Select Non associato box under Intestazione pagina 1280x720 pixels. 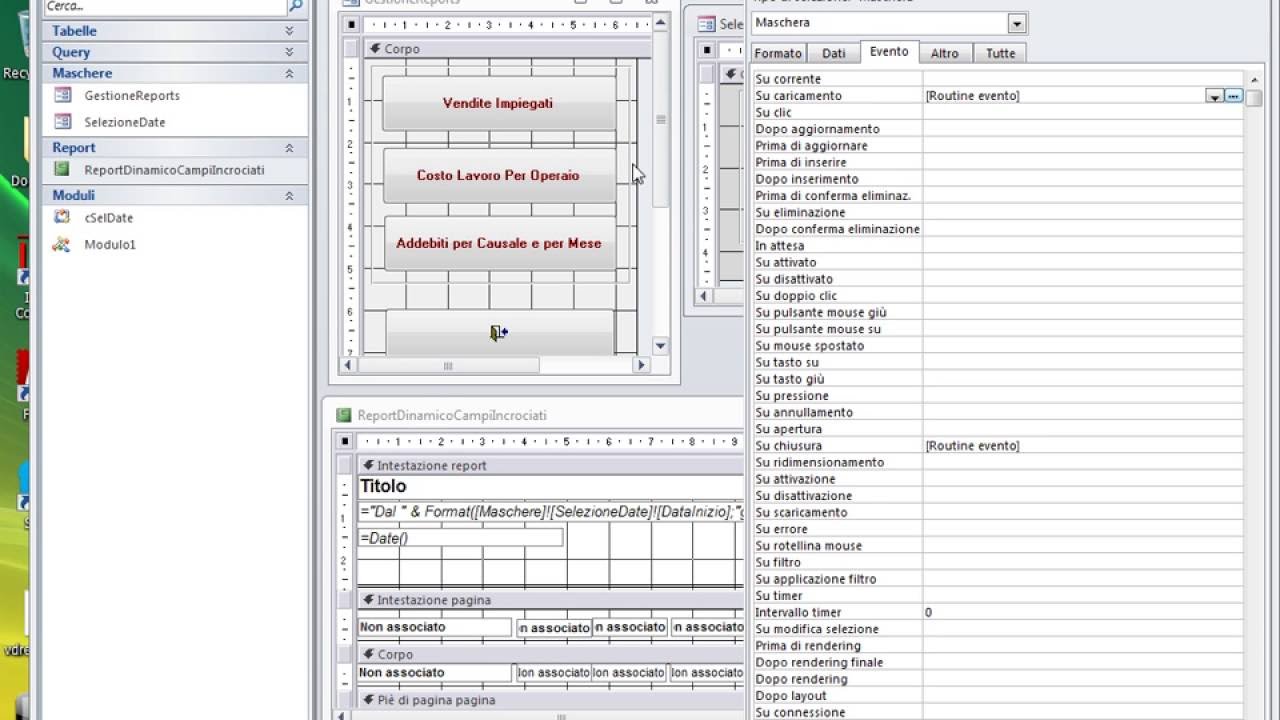click(x=435, y=627)
